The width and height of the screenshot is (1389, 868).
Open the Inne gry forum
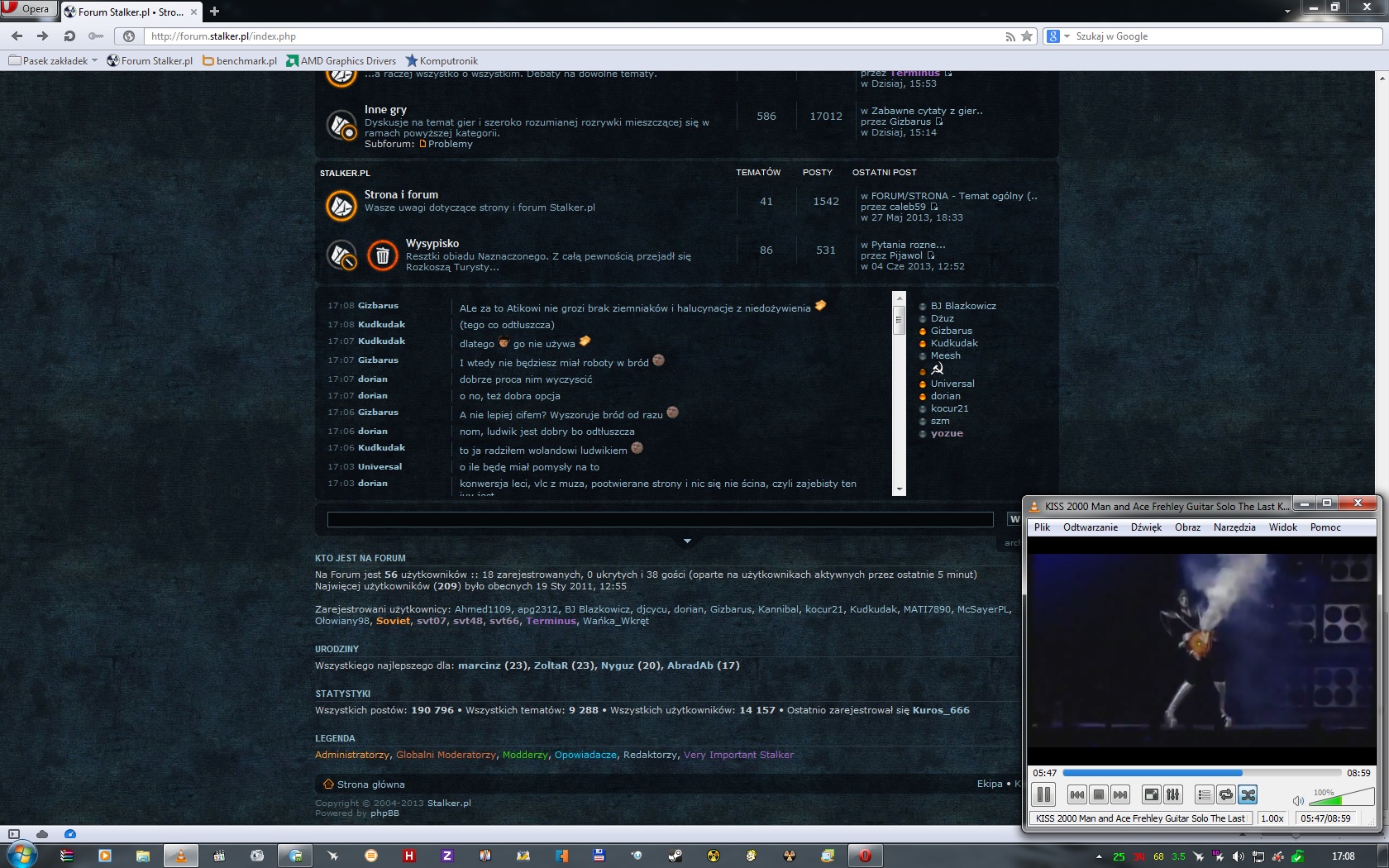[385, 109]
